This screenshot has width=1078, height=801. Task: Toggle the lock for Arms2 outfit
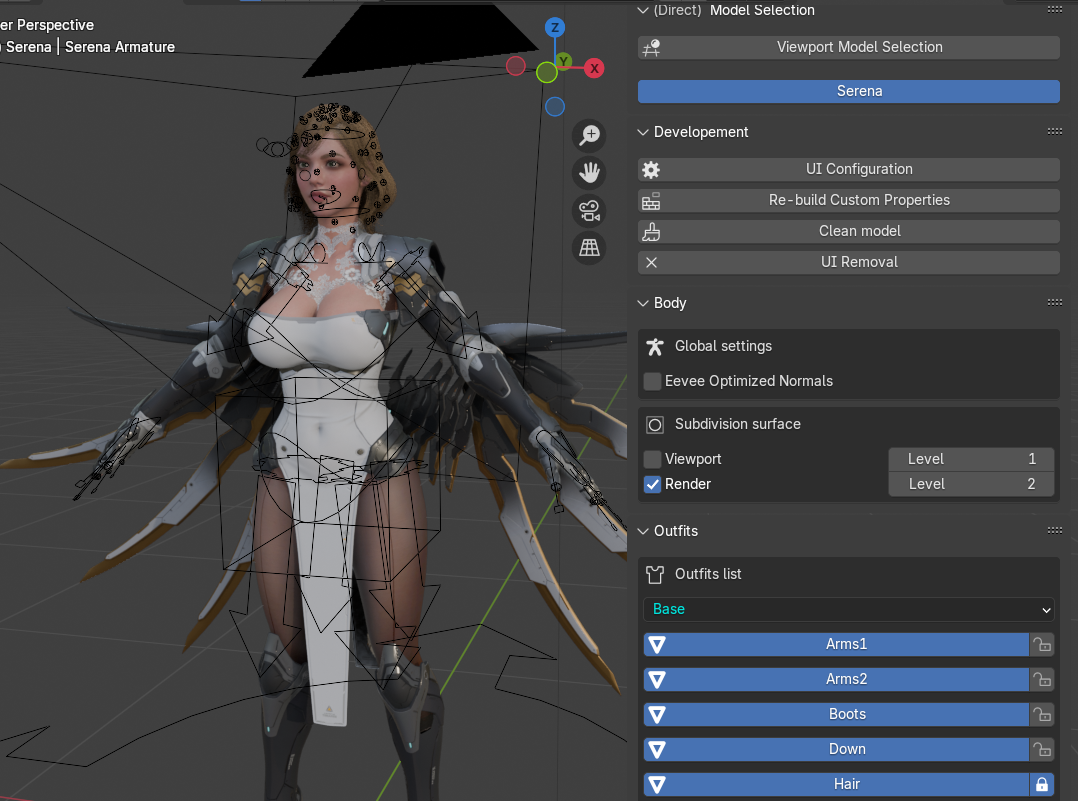point(1042,680)
